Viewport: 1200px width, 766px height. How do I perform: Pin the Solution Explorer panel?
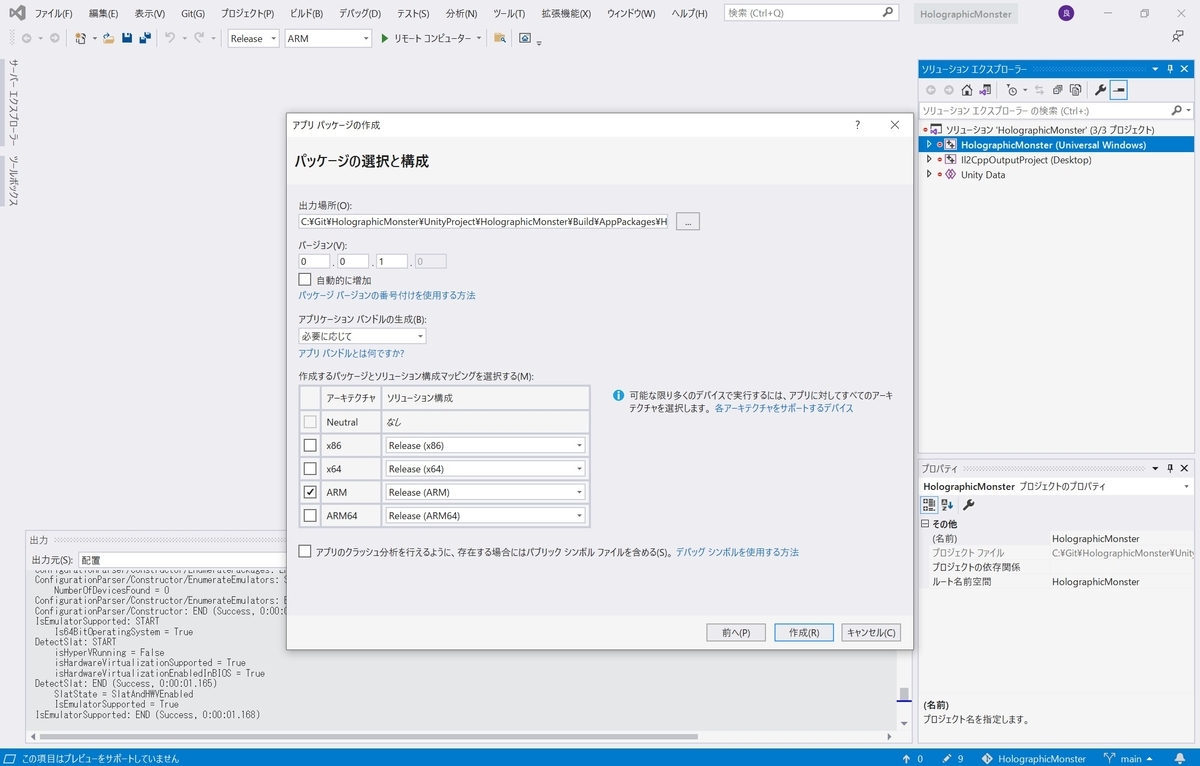(x=1170, y=69)
